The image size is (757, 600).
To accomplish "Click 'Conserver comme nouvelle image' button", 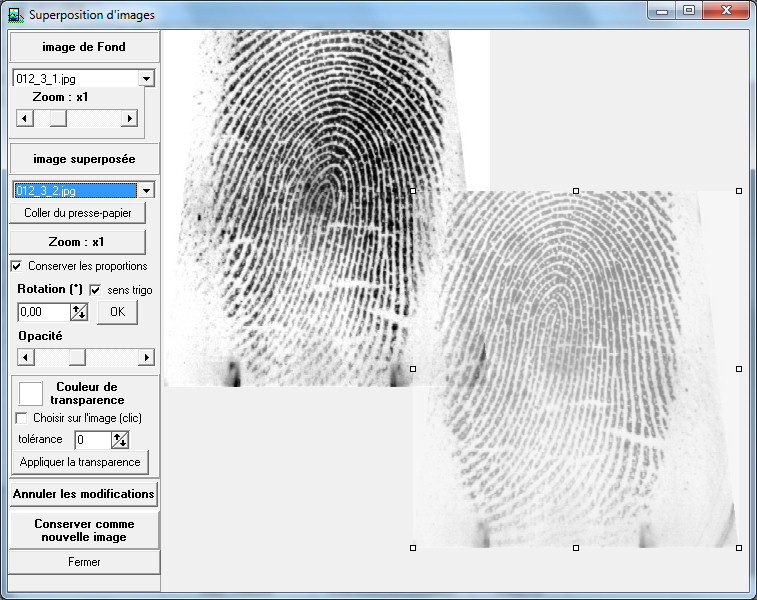I will (x=84, y=530).
